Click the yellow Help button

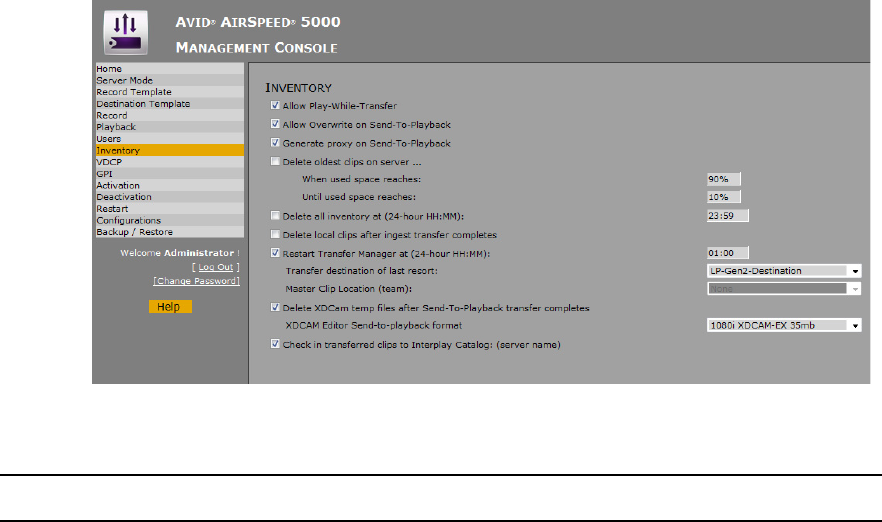pos(170,307)
